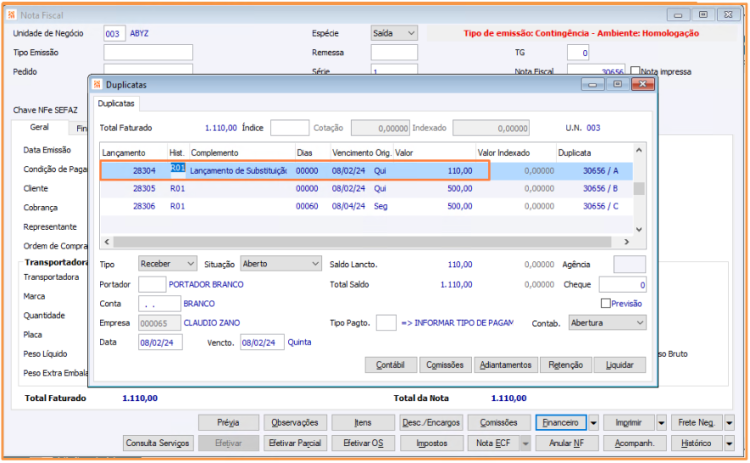Screen dimensions: 750x463
Task: Click the Duplicatas window title icon
Action: 97,86
